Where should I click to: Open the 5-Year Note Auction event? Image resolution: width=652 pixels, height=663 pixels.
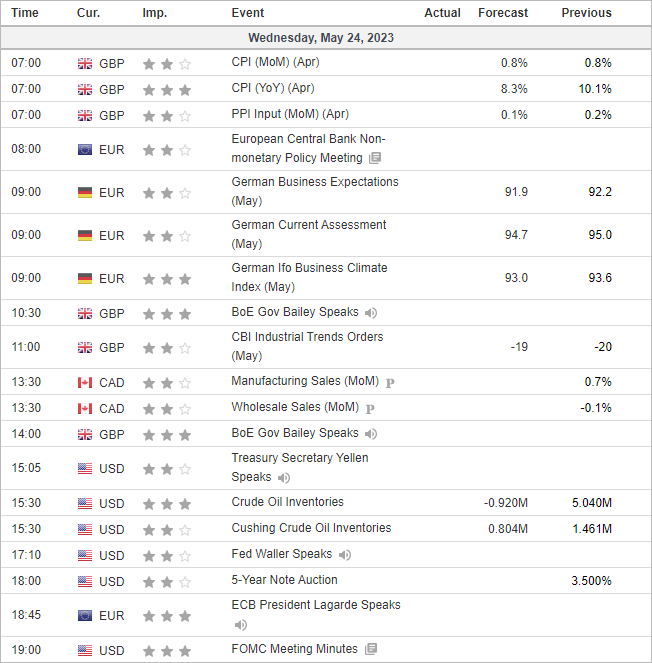[x=284, y=580]
